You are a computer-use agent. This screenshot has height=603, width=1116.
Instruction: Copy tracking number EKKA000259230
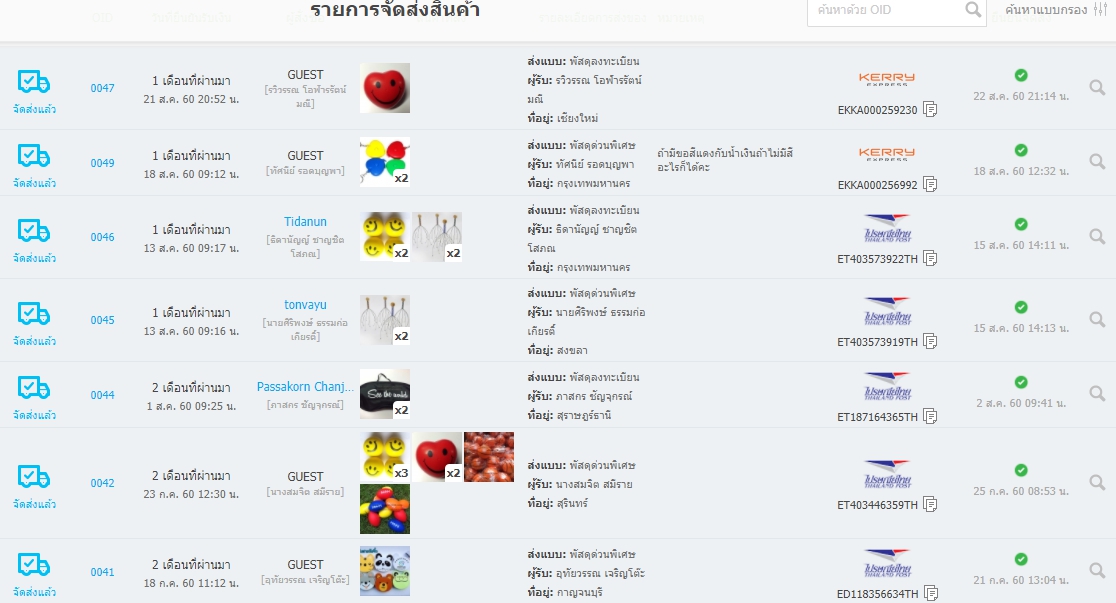[x=930, y=110]
